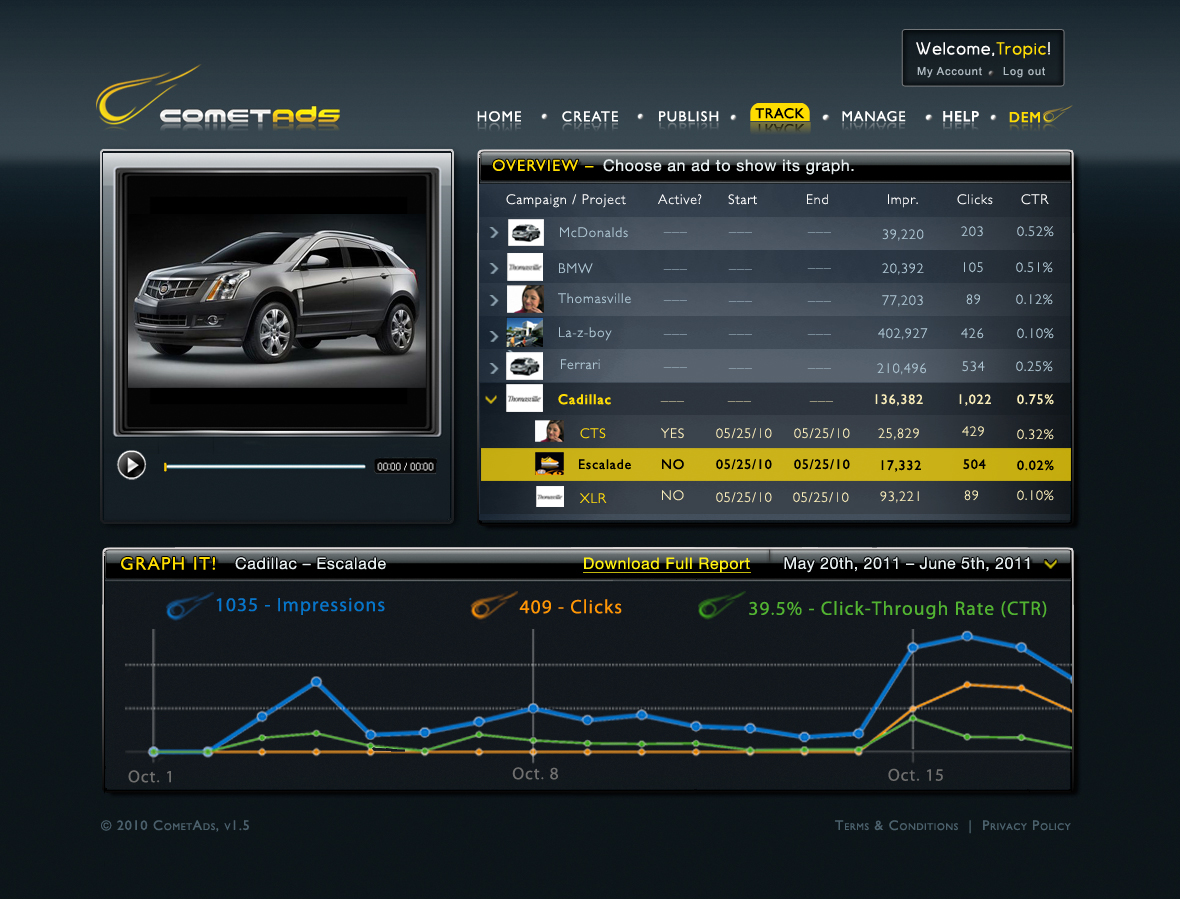Click the XLR ad thumbnail
The image size is (1180, 900).
[x=549, y=497]
